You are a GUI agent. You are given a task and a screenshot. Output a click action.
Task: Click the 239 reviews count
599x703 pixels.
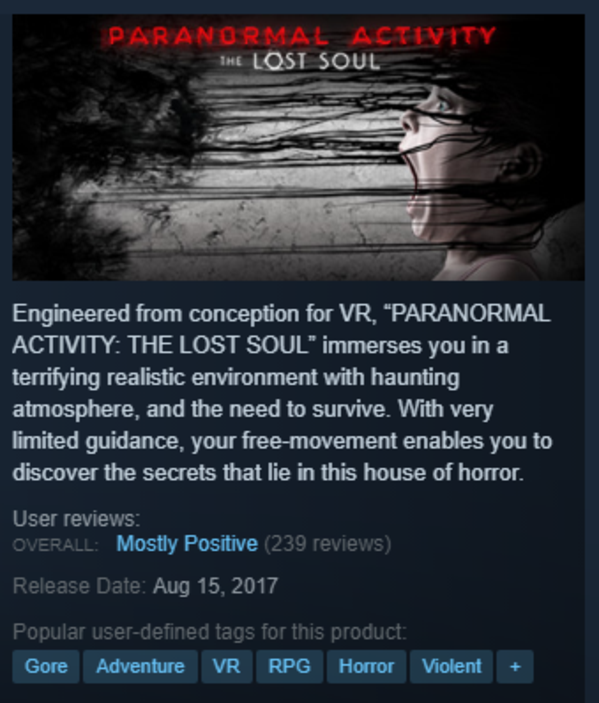[x=328, y=544]
